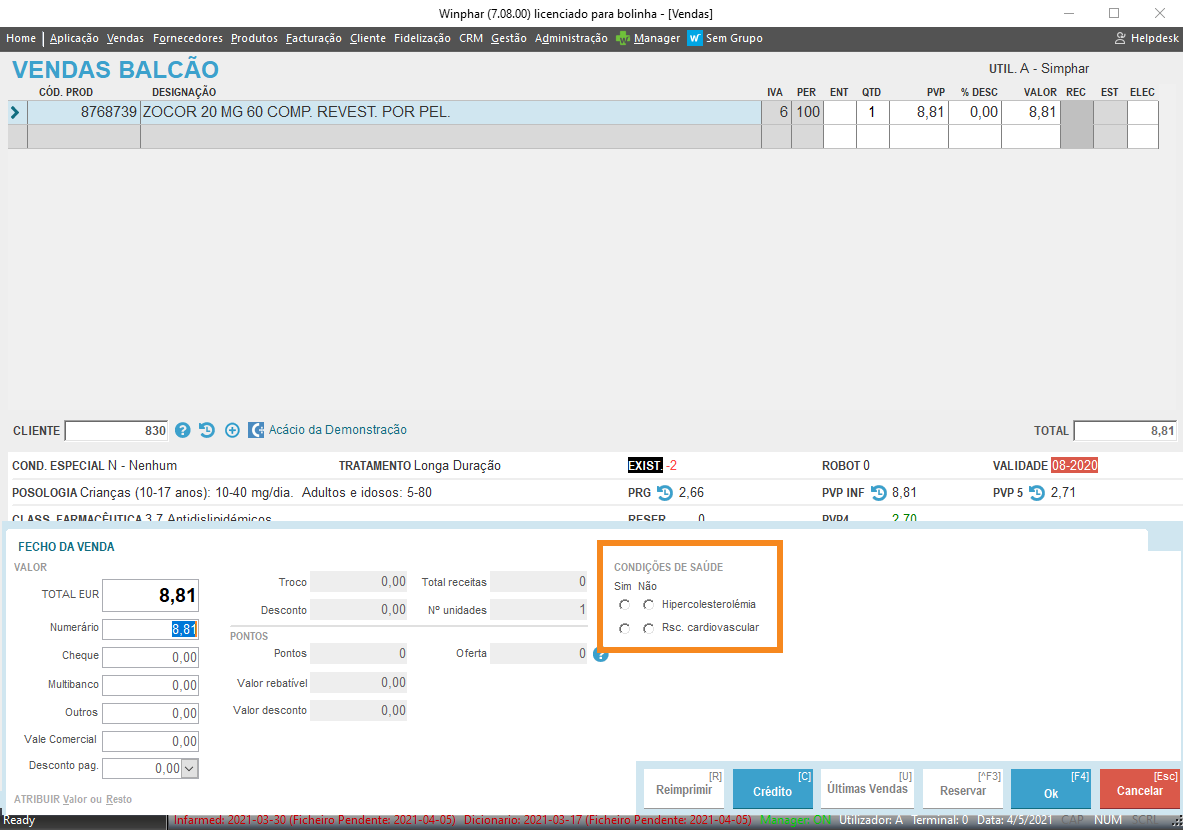Click the Multibanco amount field
Image resolution: width=1183 pixels, height=830 pixels.
(150, 685)
